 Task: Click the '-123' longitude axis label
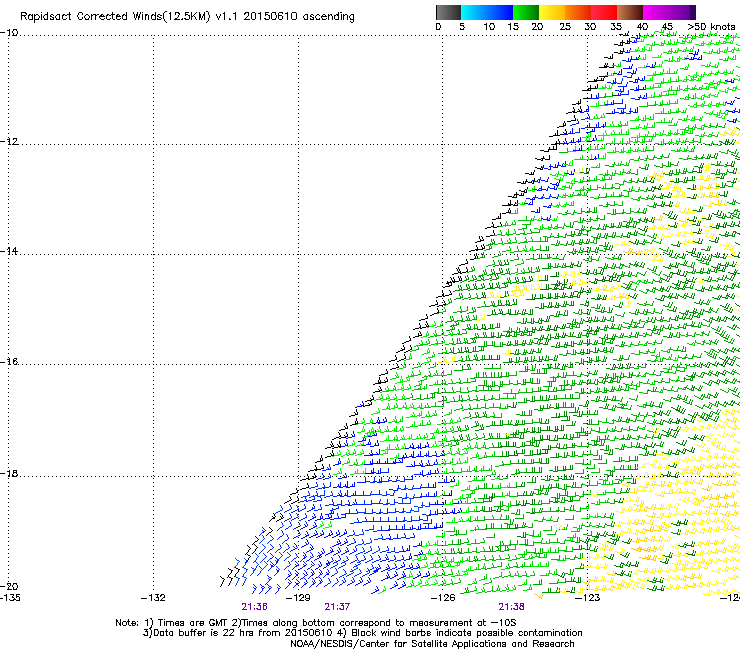tap(588, 598)
